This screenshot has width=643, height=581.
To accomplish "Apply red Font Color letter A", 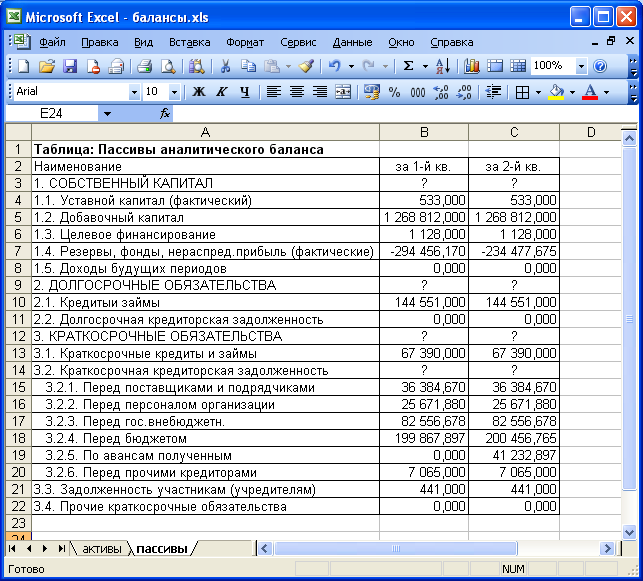I will [590, 92].
